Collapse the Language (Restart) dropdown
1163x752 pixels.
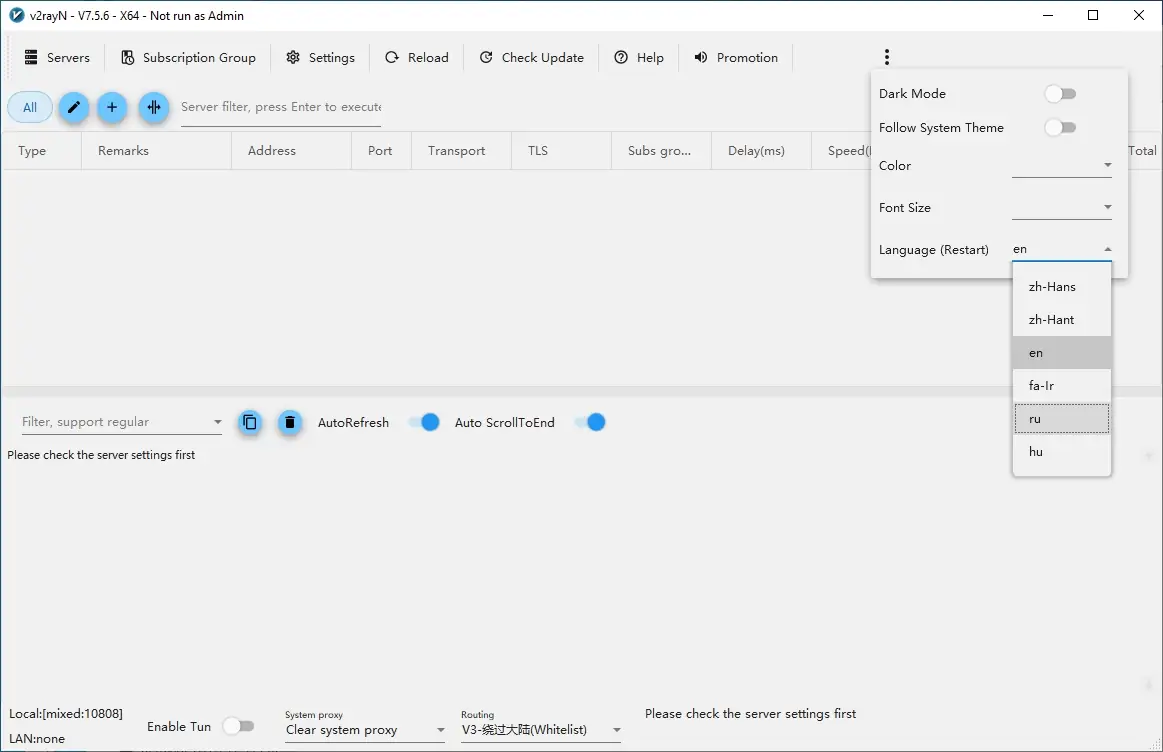(1062, 249)
